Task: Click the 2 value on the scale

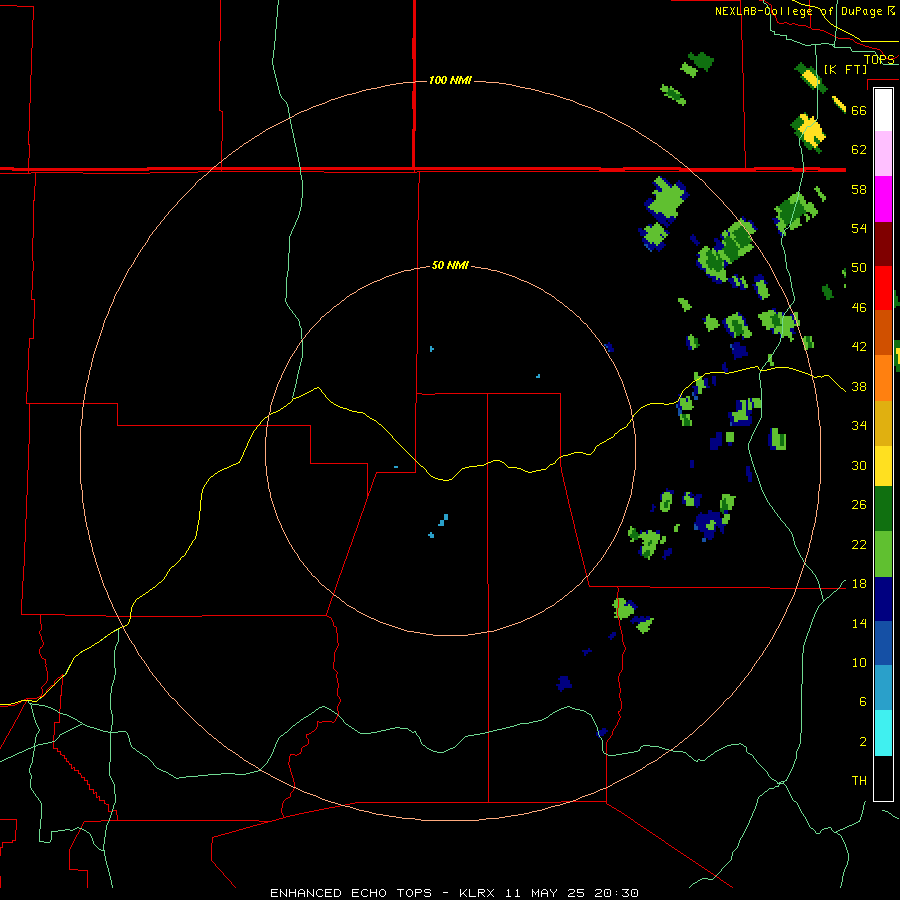Action: 862,742
